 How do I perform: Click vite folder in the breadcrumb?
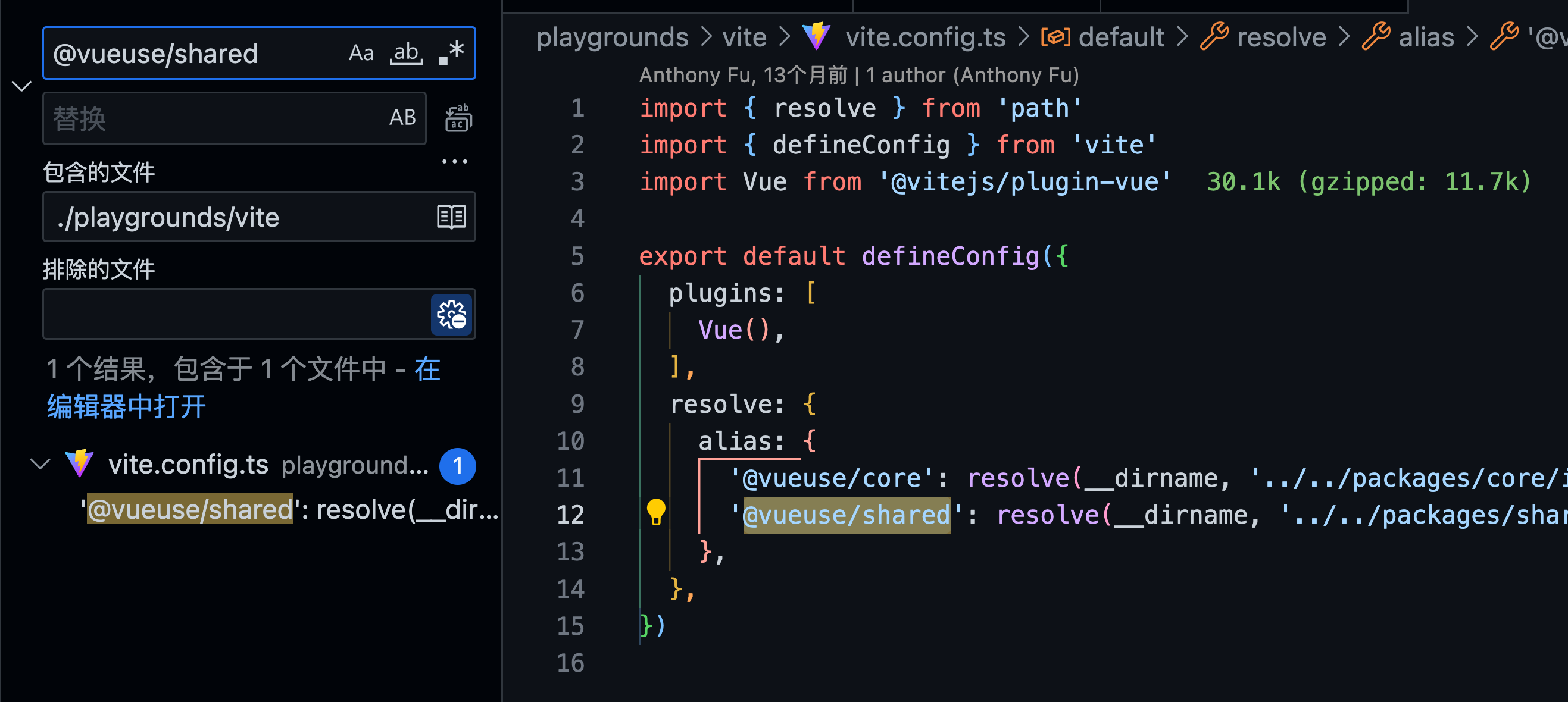(744, 37)
